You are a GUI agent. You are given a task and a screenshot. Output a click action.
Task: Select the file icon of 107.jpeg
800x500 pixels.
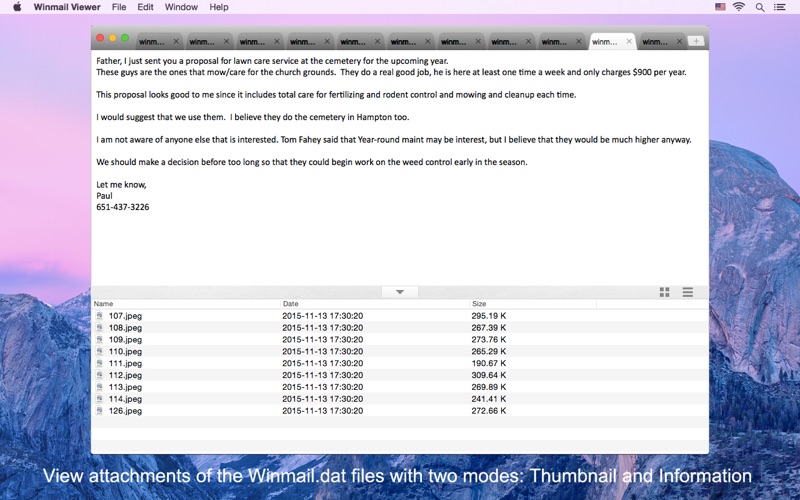(x=99, y=316)
